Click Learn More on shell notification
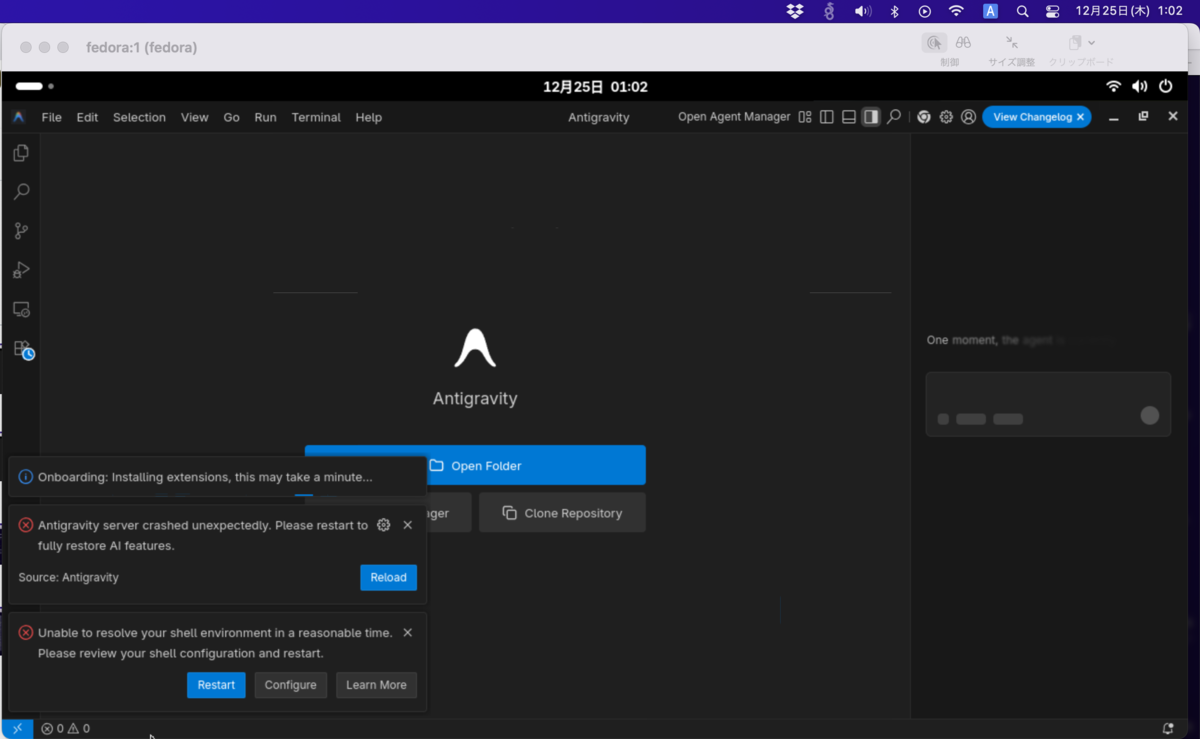This screenshot has height=739, width=1200. coord(376,685)
